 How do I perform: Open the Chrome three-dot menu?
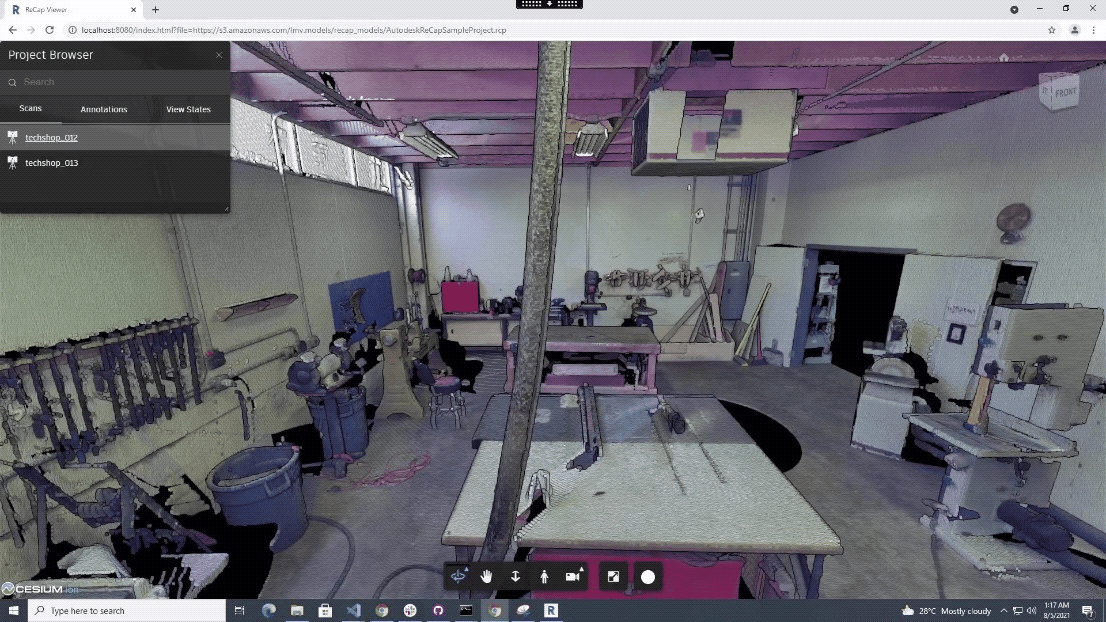click(1093, 30)
